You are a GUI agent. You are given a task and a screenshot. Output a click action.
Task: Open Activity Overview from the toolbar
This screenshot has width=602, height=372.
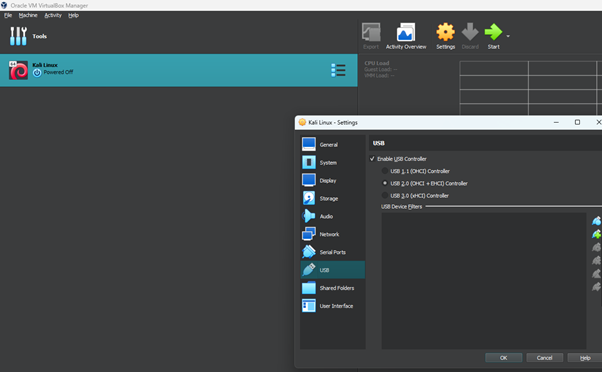tap(406, 36)
